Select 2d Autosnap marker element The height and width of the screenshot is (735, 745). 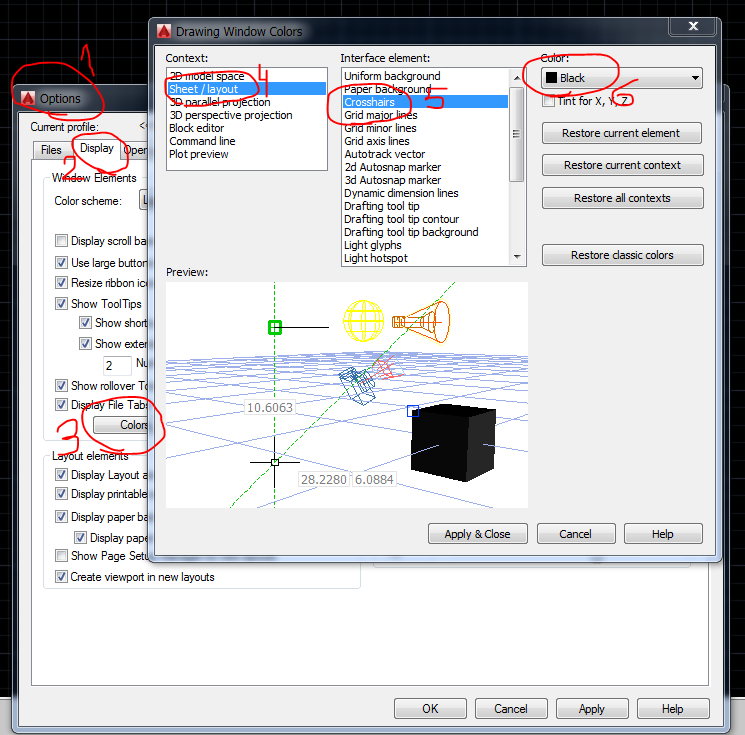pos(425,167)
